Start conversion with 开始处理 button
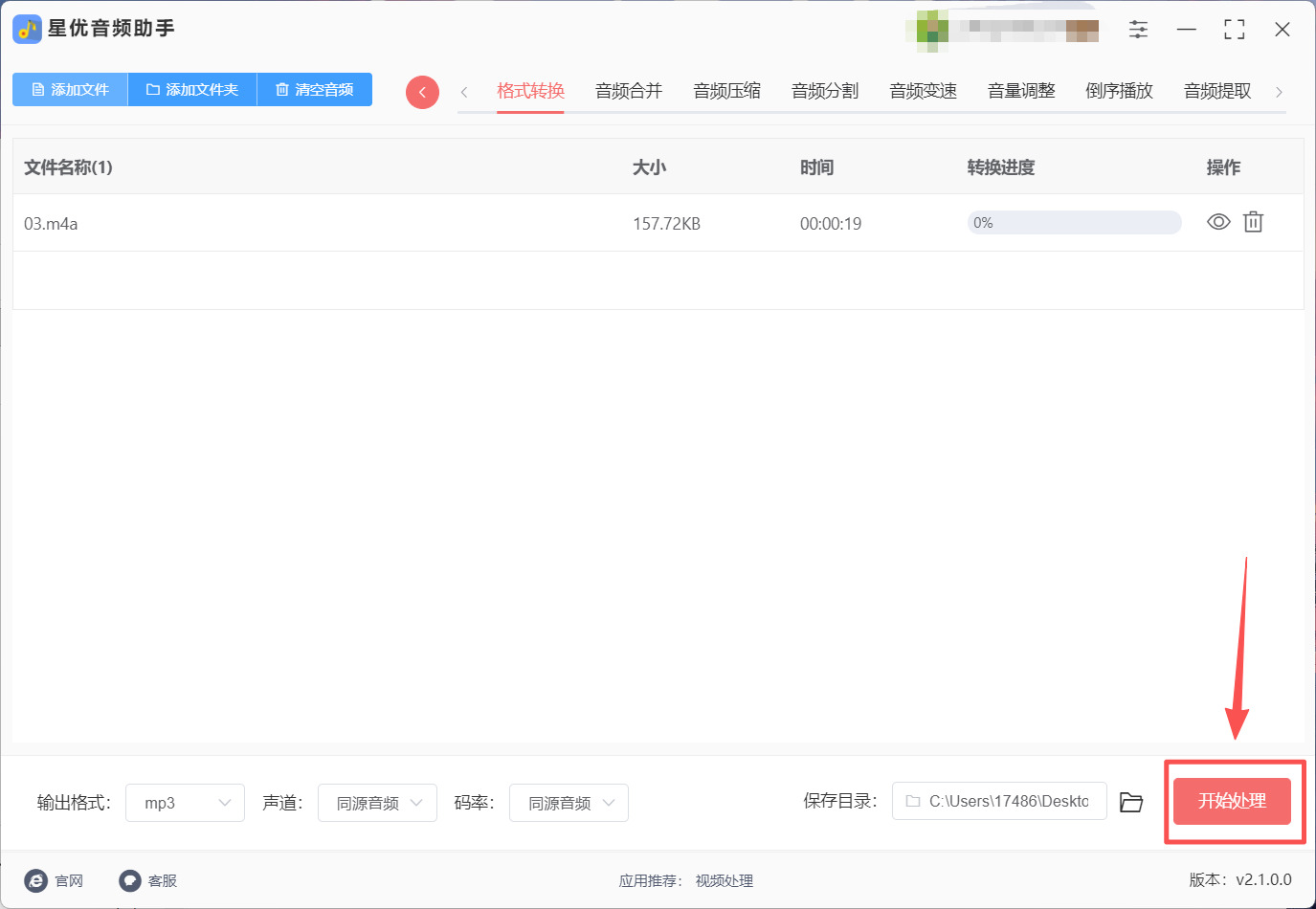The height and width of the screenshot is (909, 1316). (x=1233, y=801)
